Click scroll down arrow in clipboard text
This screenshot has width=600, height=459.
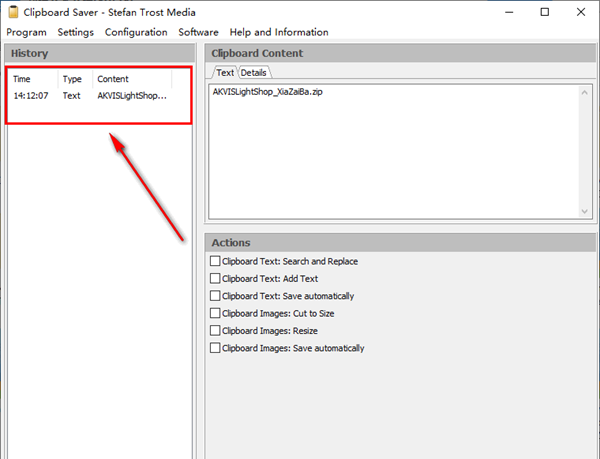[x=584, y=211]
